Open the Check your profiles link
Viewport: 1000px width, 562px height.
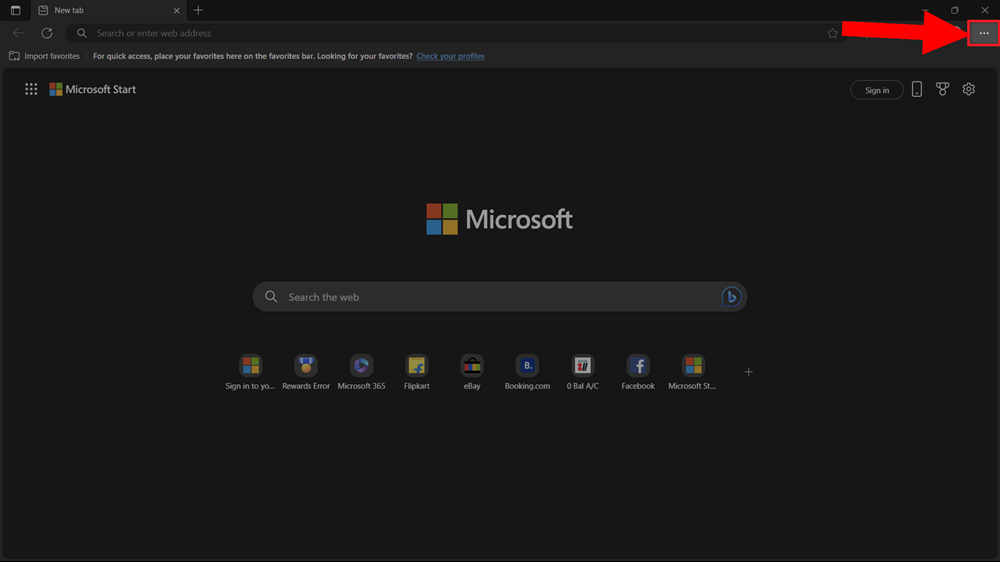pyautogui.click(x=450, y=56)
